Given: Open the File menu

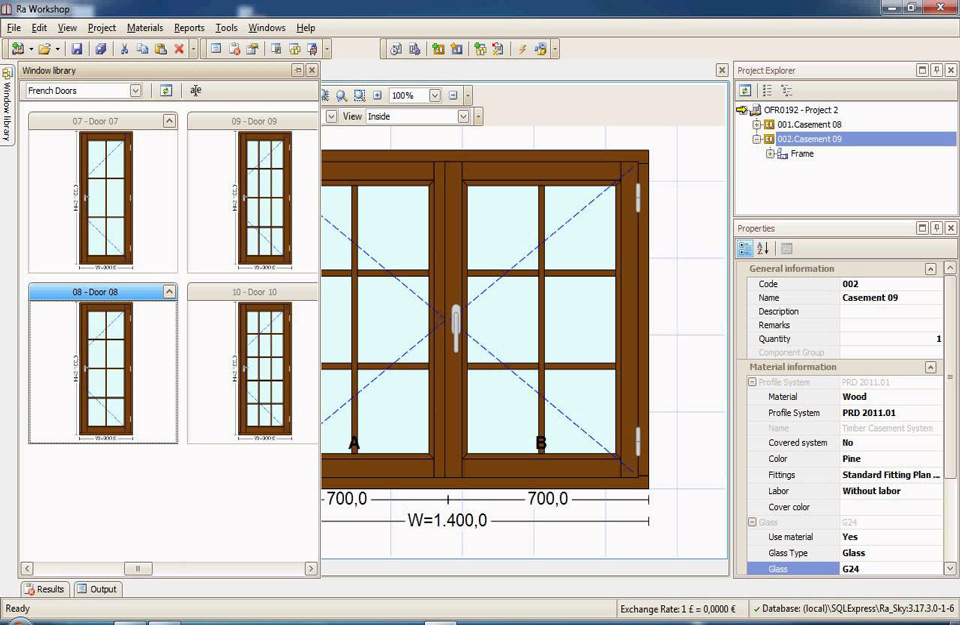Looking at the screenshot, I should (x=13, y=28).
